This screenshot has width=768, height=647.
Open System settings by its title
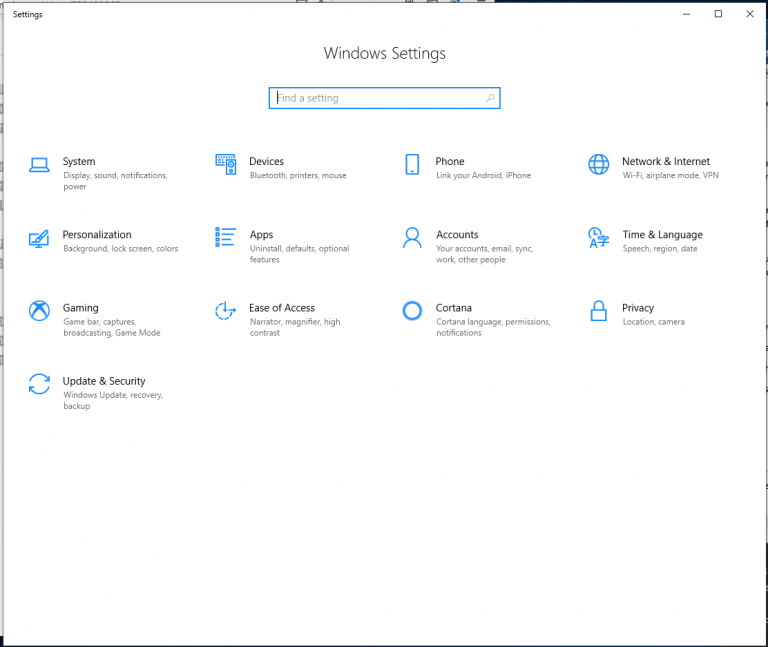(79, 162)
